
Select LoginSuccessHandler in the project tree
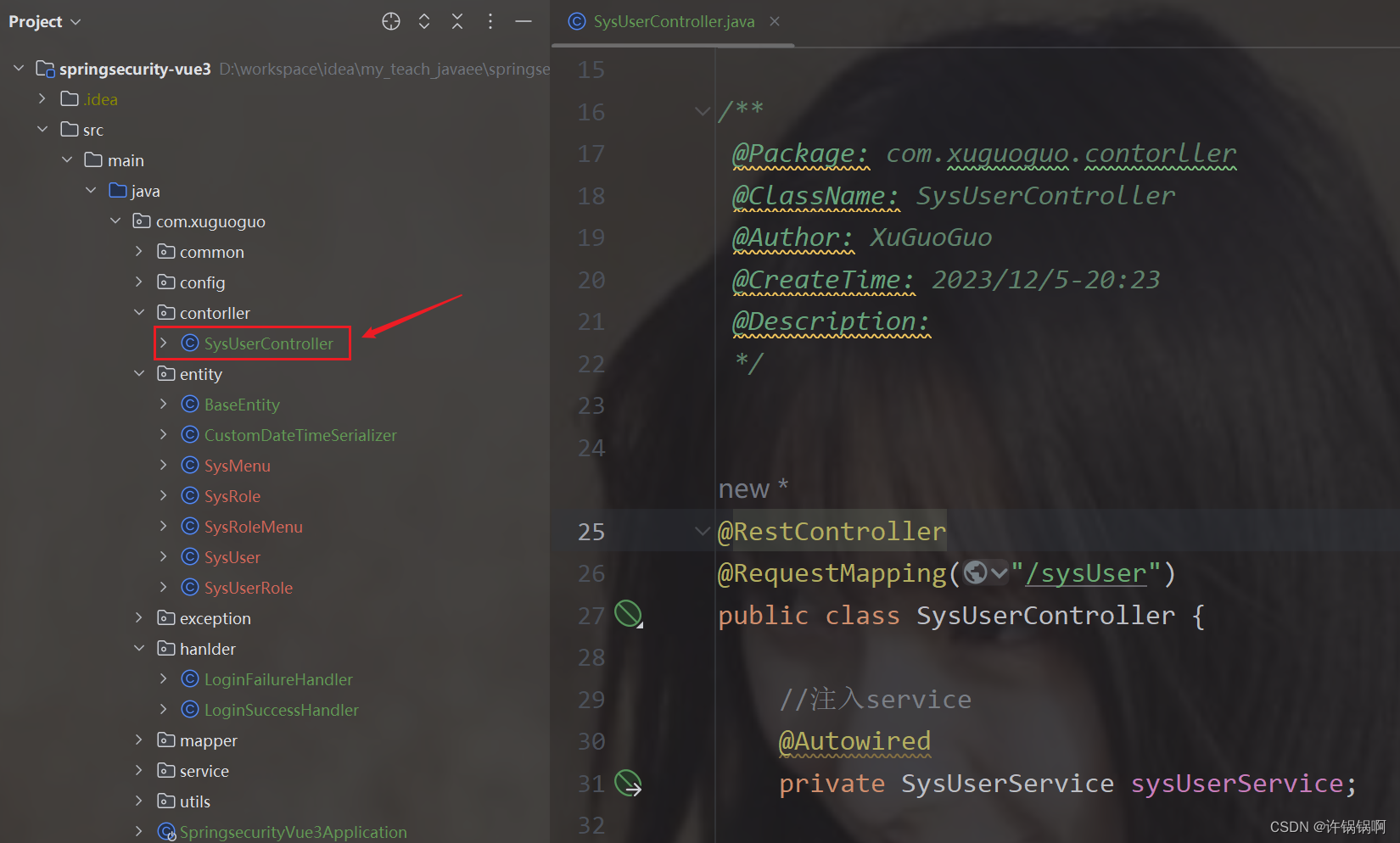(x=281, y=709)
